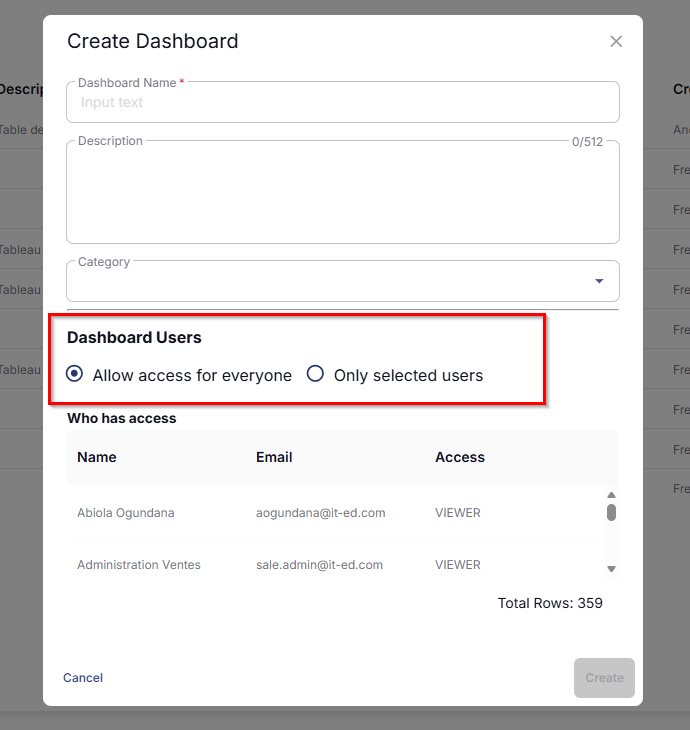Open the Category dropdown arrow

coord(599,281)
